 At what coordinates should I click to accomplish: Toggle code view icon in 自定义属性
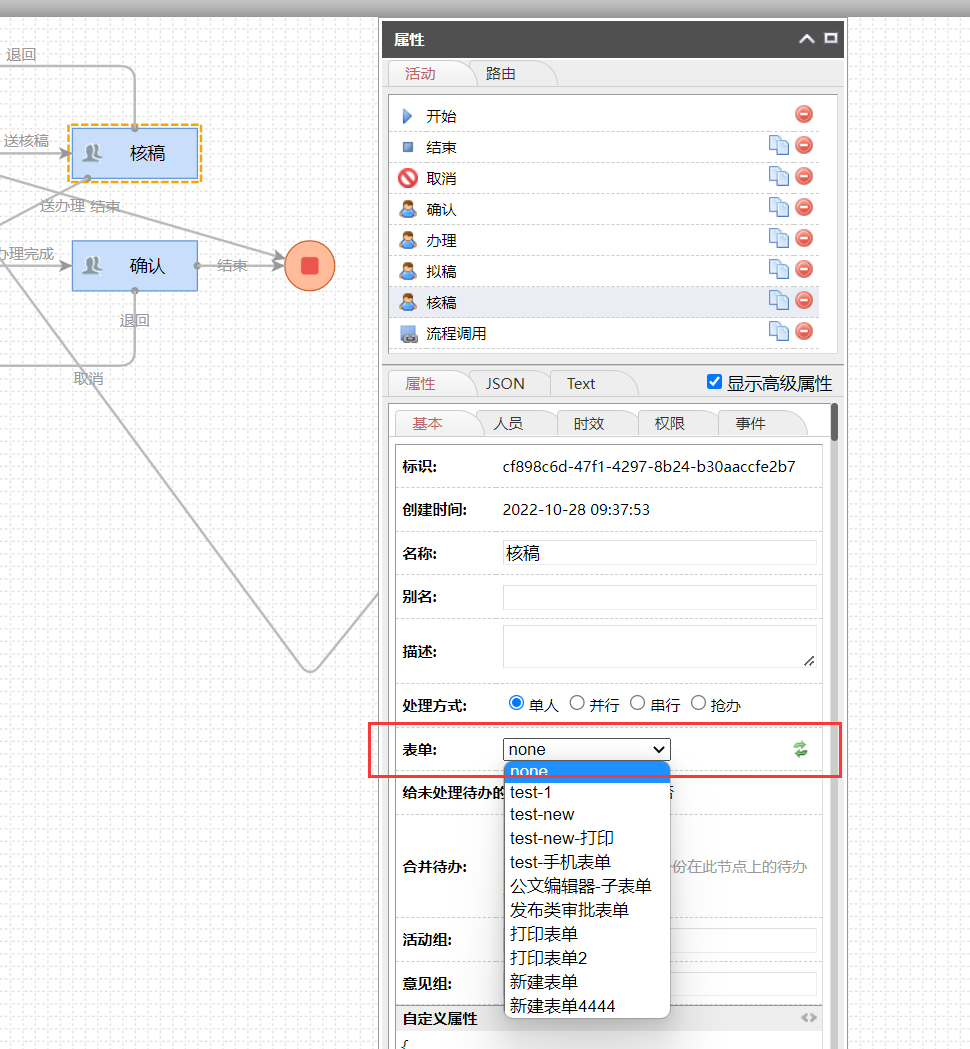(x=809, y=1018)
